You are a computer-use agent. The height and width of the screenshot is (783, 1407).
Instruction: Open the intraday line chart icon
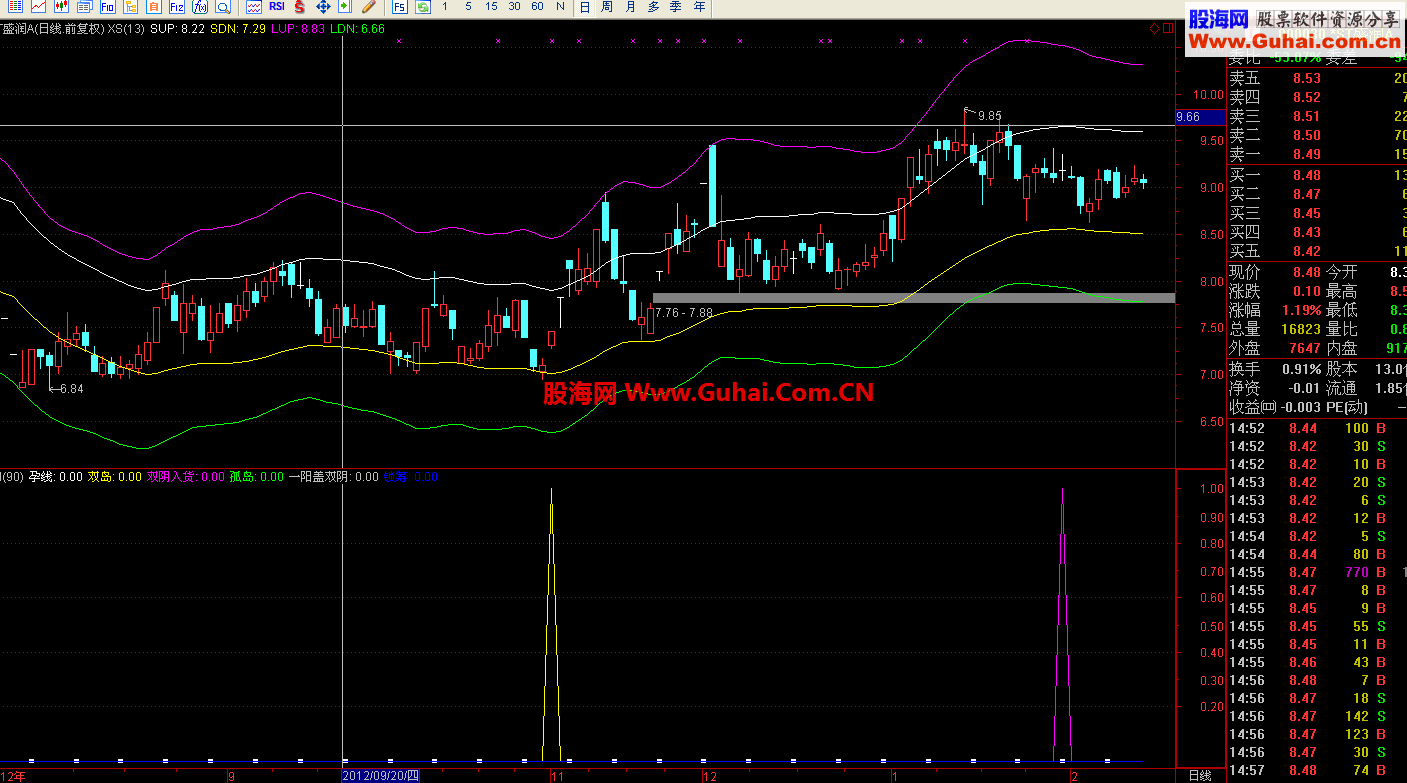click(x=38, y=7)
